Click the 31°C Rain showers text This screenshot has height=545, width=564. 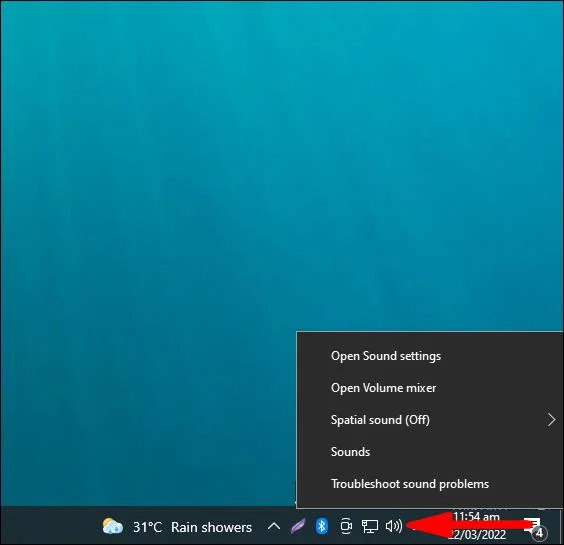[x=192, y=527]
